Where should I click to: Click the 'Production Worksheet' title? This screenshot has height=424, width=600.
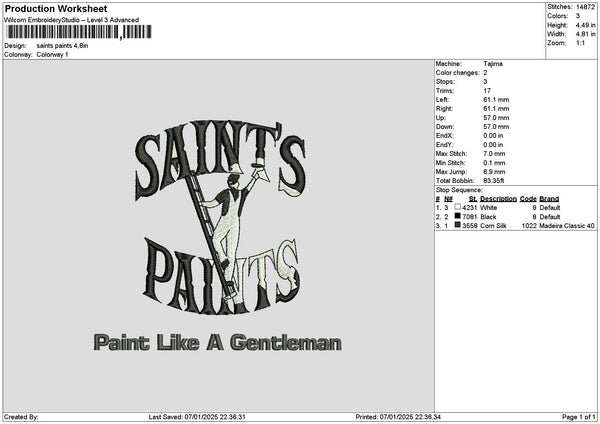click(x=56, y=9)
